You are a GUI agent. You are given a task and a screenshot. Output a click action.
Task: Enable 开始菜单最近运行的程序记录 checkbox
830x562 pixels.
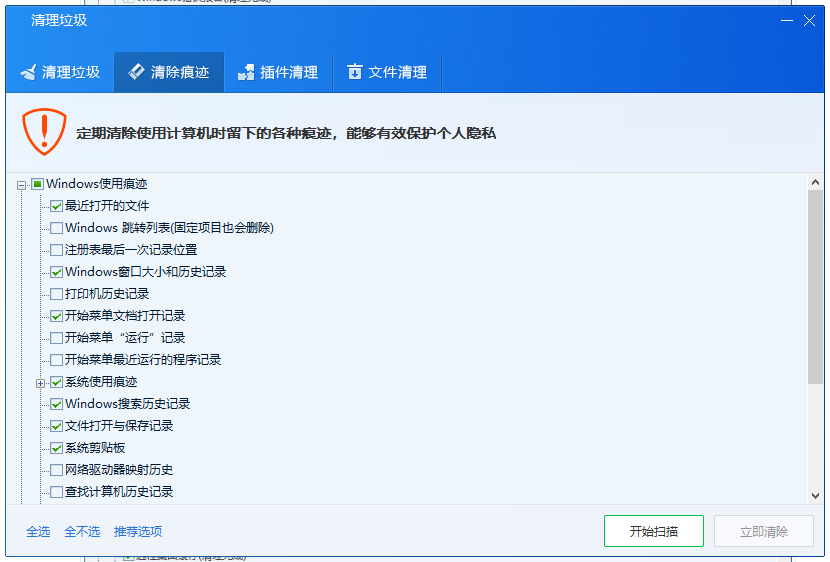point(57,360)
